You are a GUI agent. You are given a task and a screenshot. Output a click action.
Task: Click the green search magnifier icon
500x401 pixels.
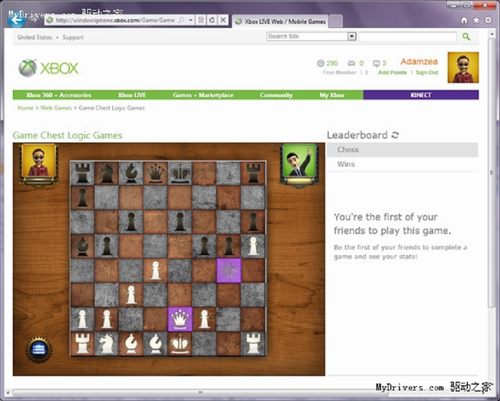click(x=466, y=36)
